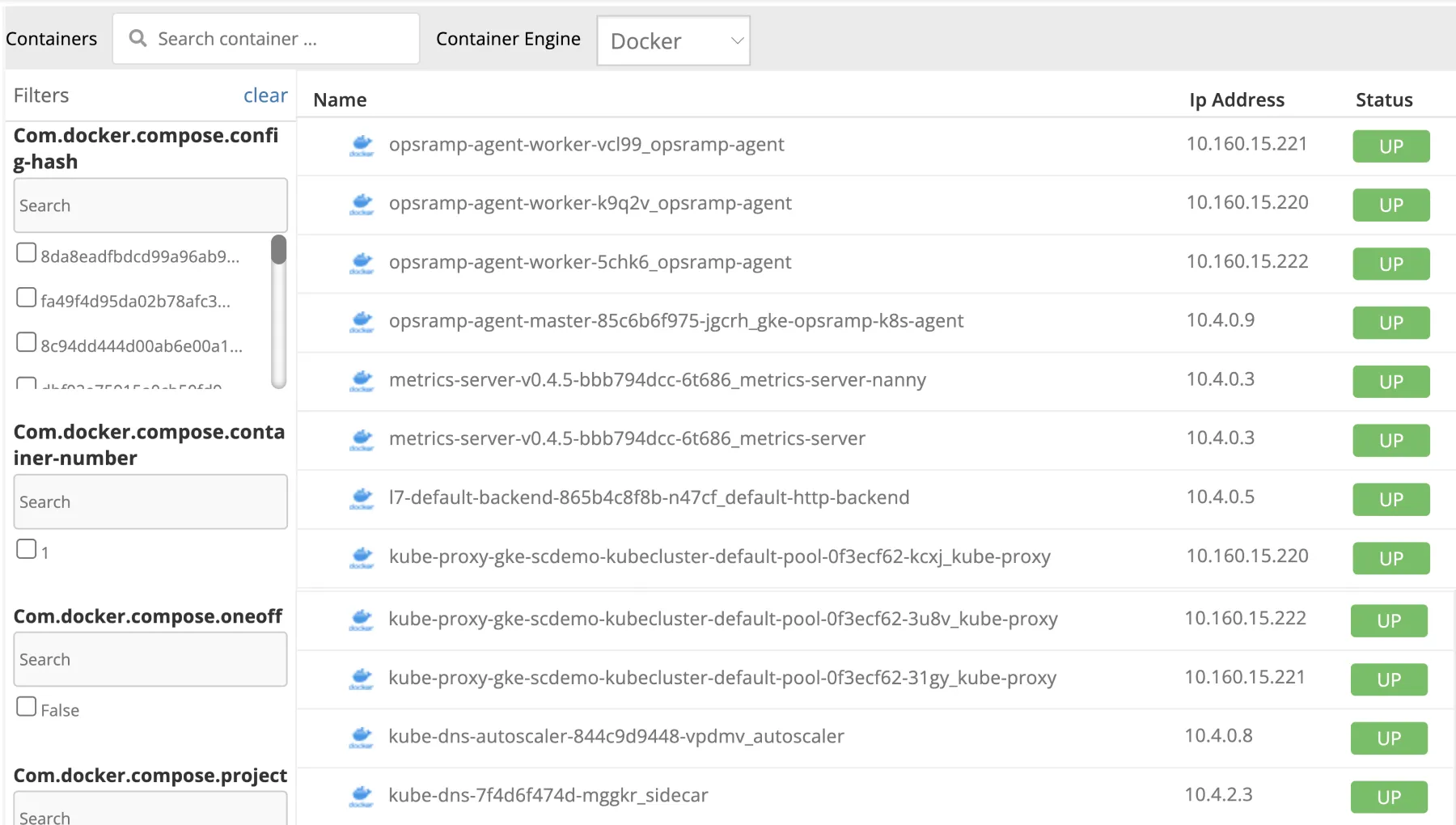Click Docker icon for opsramp-agent-master row
The height and width of the screenshot is (825, 1456).
pyautogui.click(x=362, y=322)
